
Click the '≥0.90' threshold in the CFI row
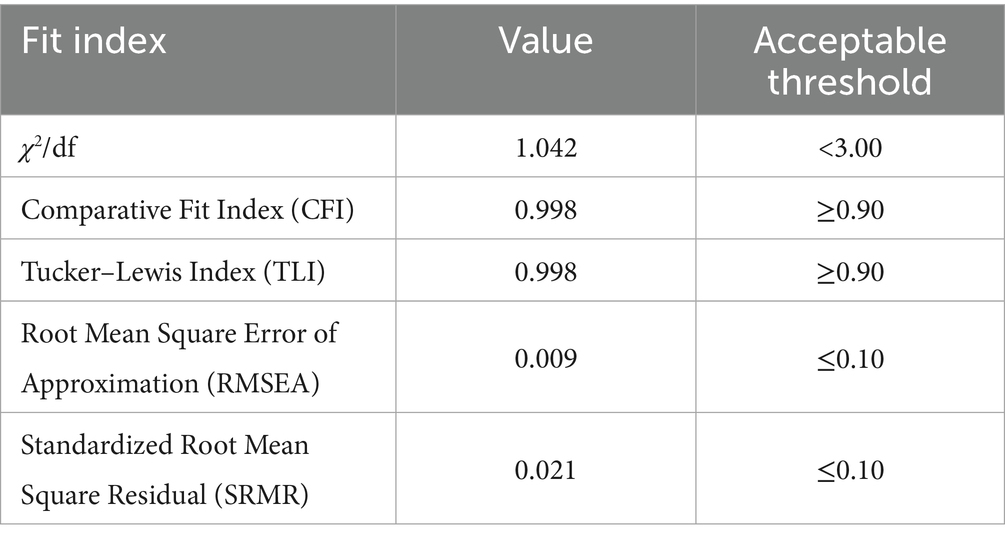[x=850, y=212]
